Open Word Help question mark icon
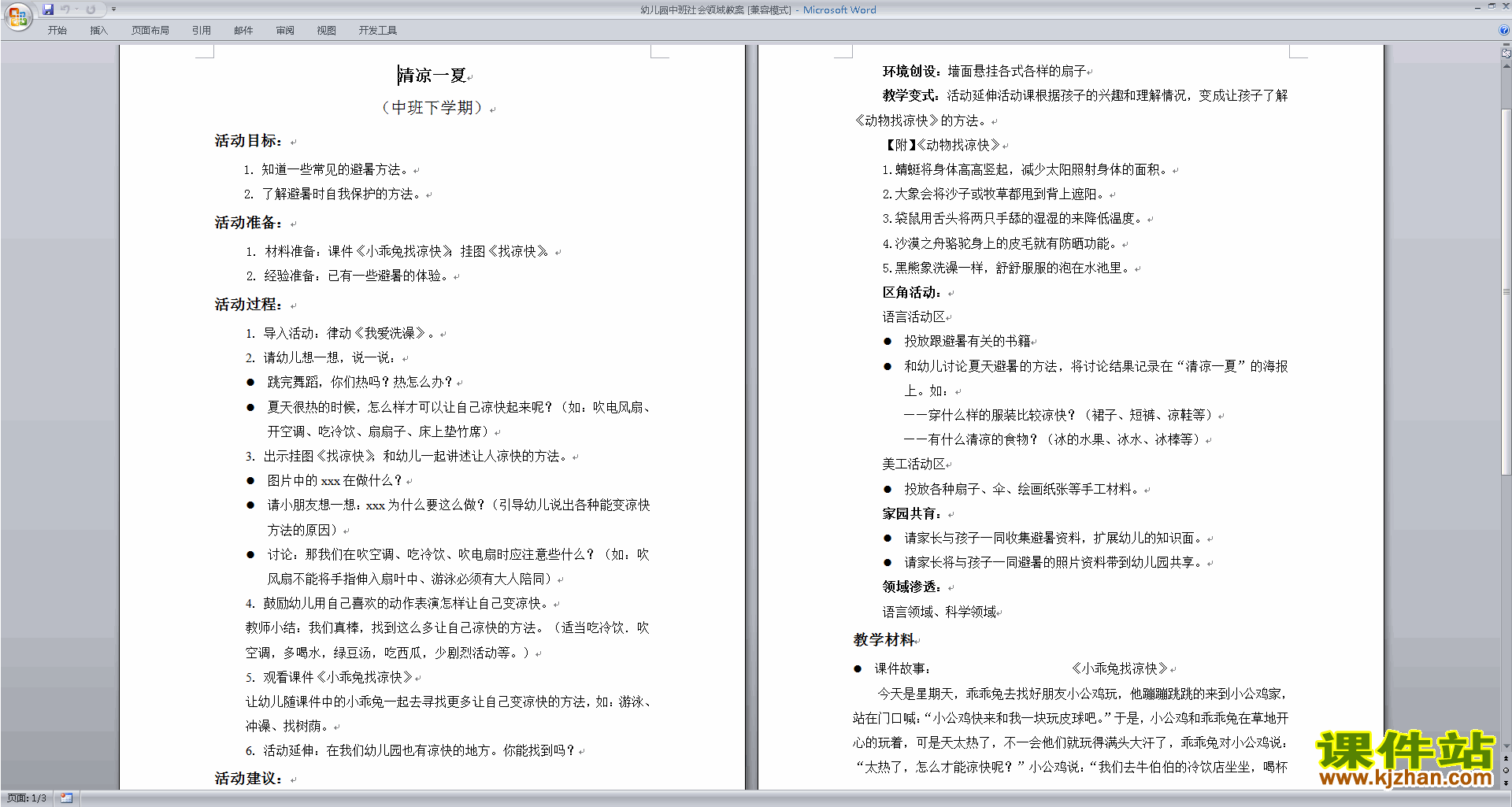This screenshot has width=1512, height=807. pyautogui.click(x=1504, y=30)
